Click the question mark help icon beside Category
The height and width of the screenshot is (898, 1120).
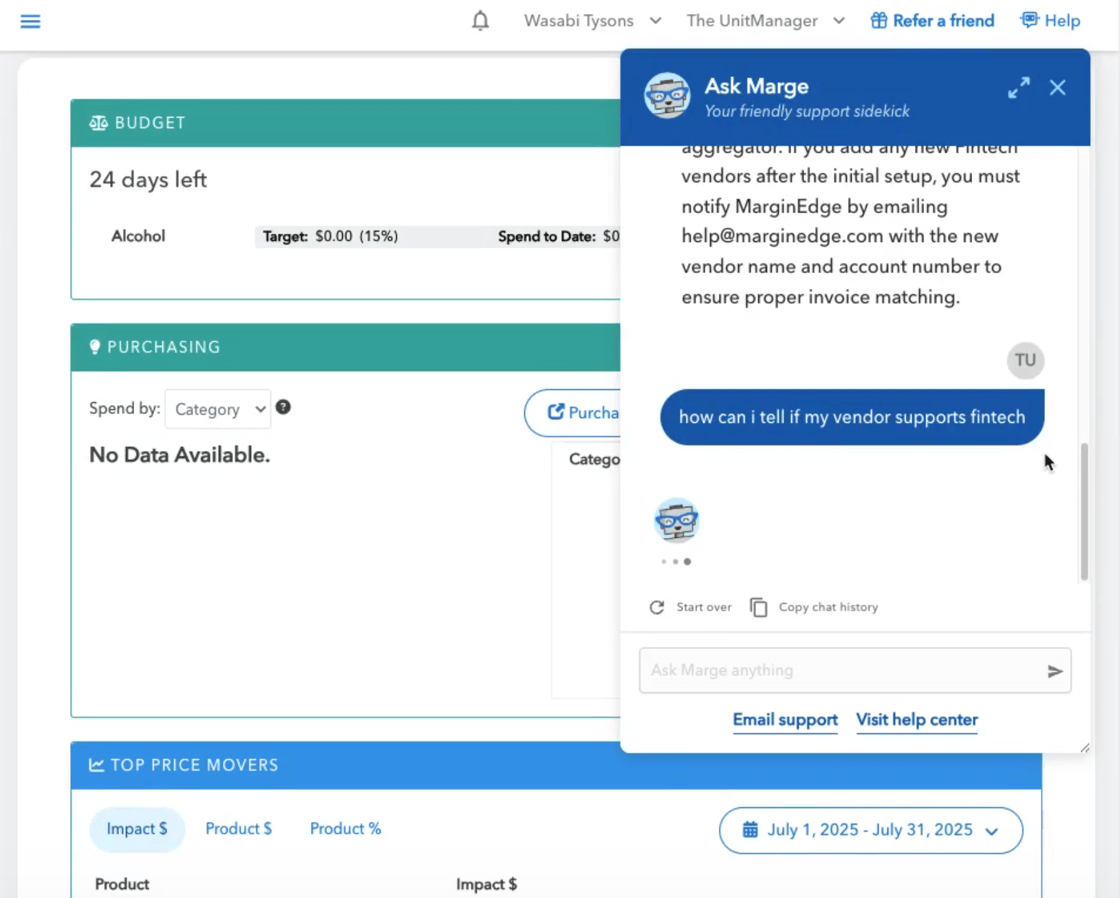[x=283, y=408]
